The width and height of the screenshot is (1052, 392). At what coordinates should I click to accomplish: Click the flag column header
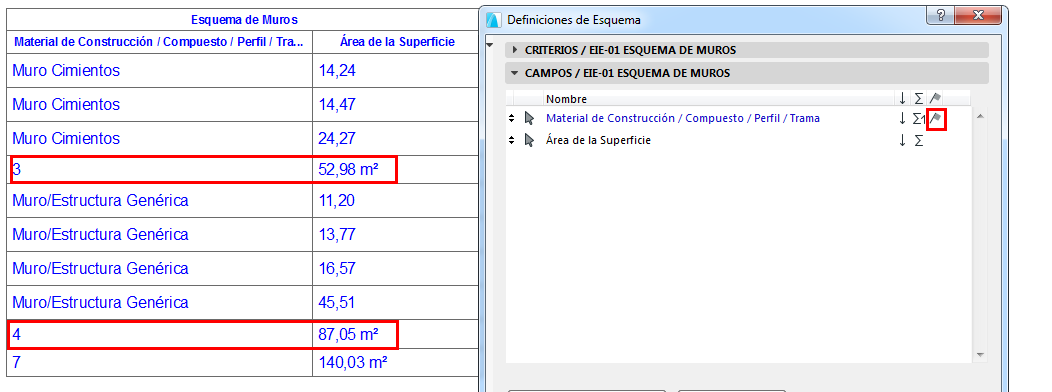[935, 99]
